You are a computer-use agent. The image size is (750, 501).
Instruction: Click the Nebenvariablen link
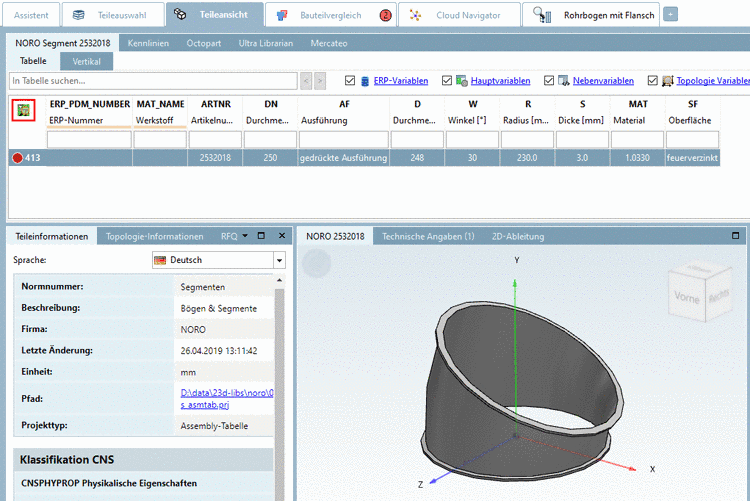603,81
